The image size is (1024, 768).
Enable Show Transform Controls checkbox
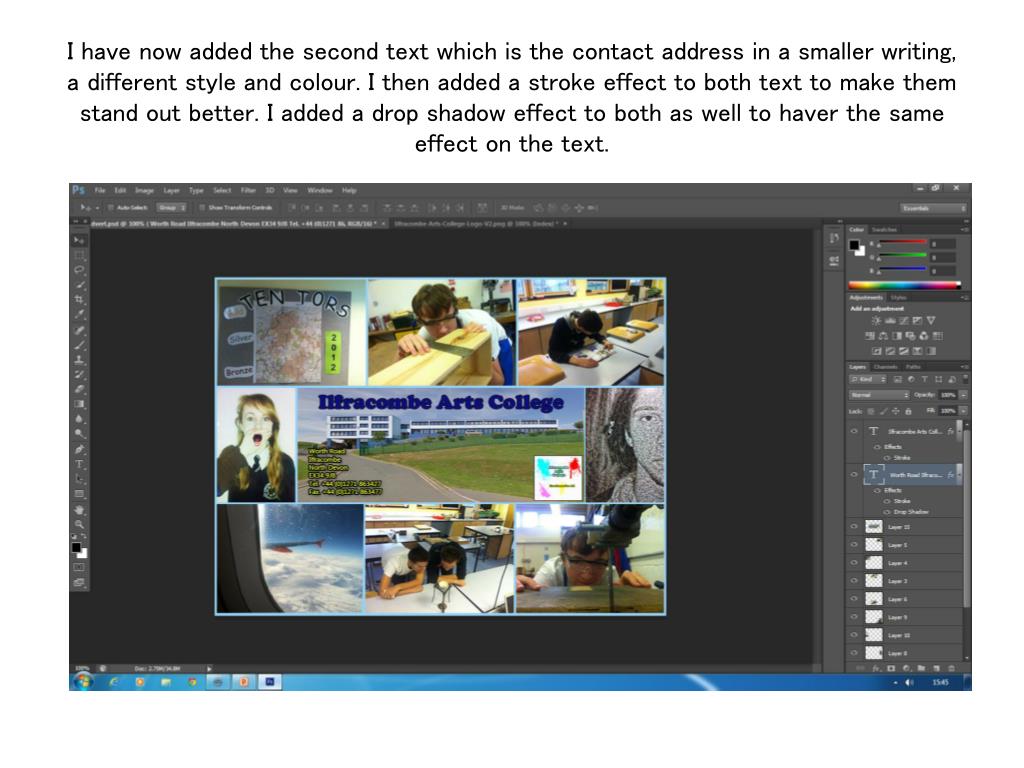(x=202, y=208)
